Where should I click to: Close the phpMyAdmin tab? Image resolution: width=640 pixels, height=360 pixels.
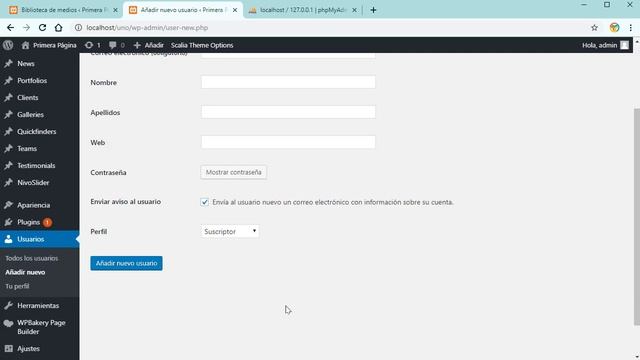click(x=354, y=10)
